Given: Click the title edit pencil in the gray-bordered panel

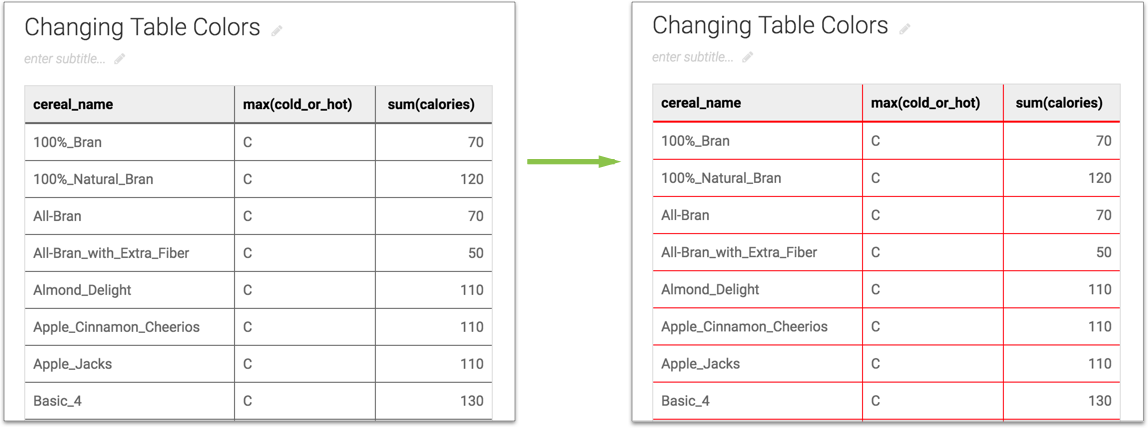Looking at the screenshot, I should tap(277, 31).
